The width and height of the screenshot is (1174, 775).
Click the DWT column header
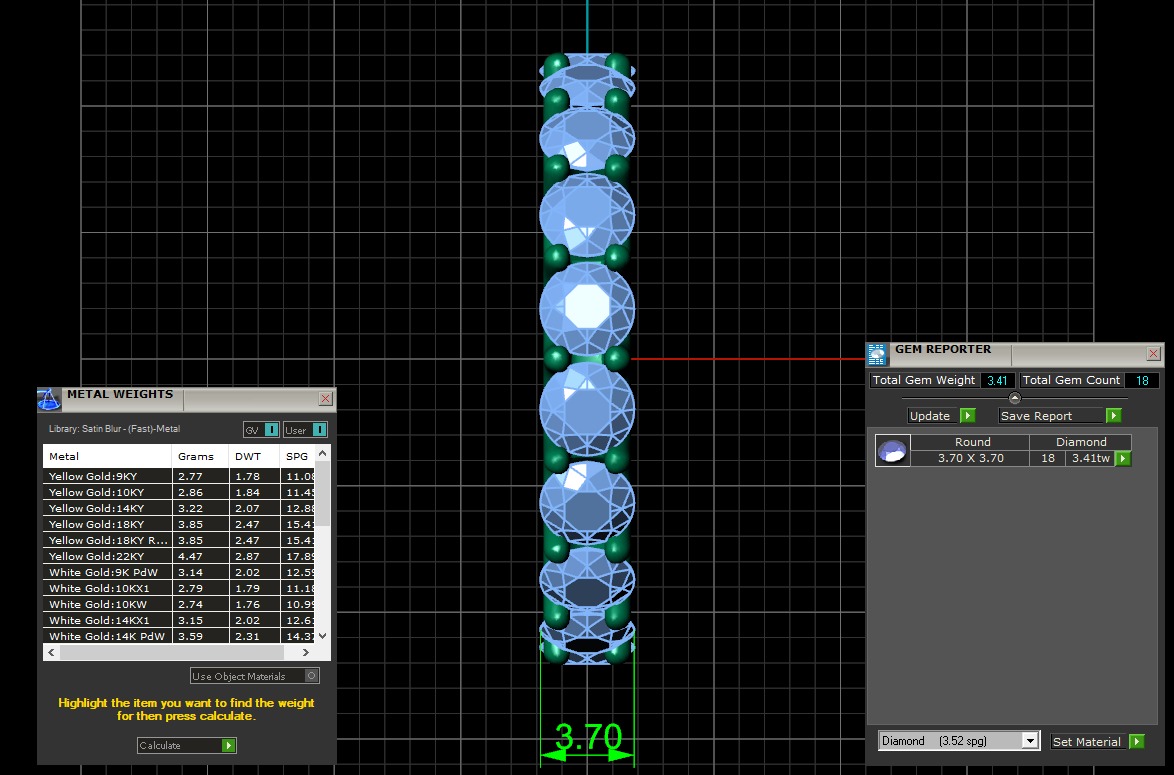pos(255,456)
